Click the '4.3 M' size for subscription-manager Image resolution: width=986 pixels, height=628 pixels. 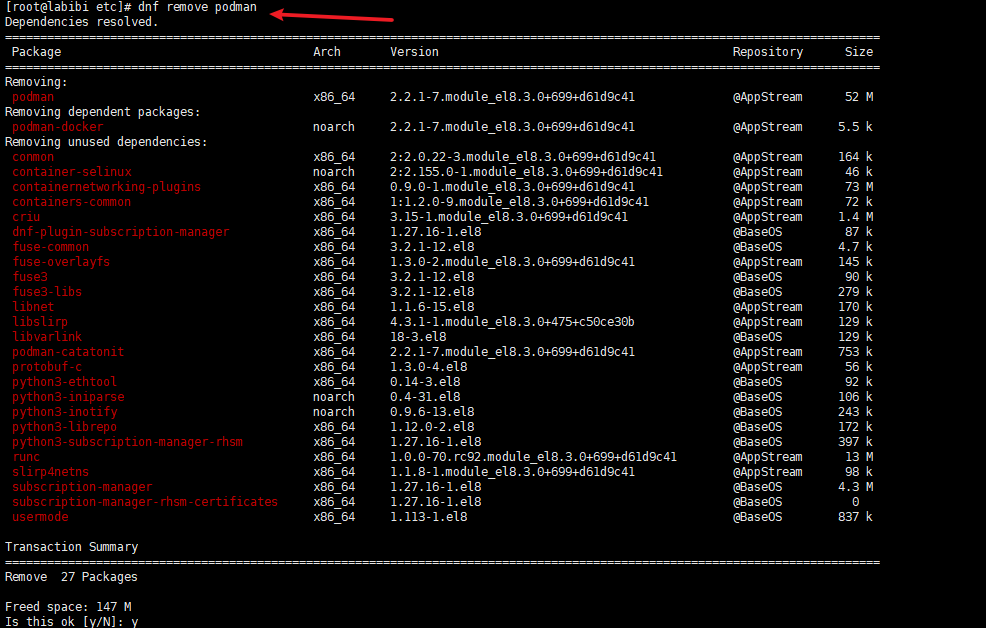(x=855, y=487)
